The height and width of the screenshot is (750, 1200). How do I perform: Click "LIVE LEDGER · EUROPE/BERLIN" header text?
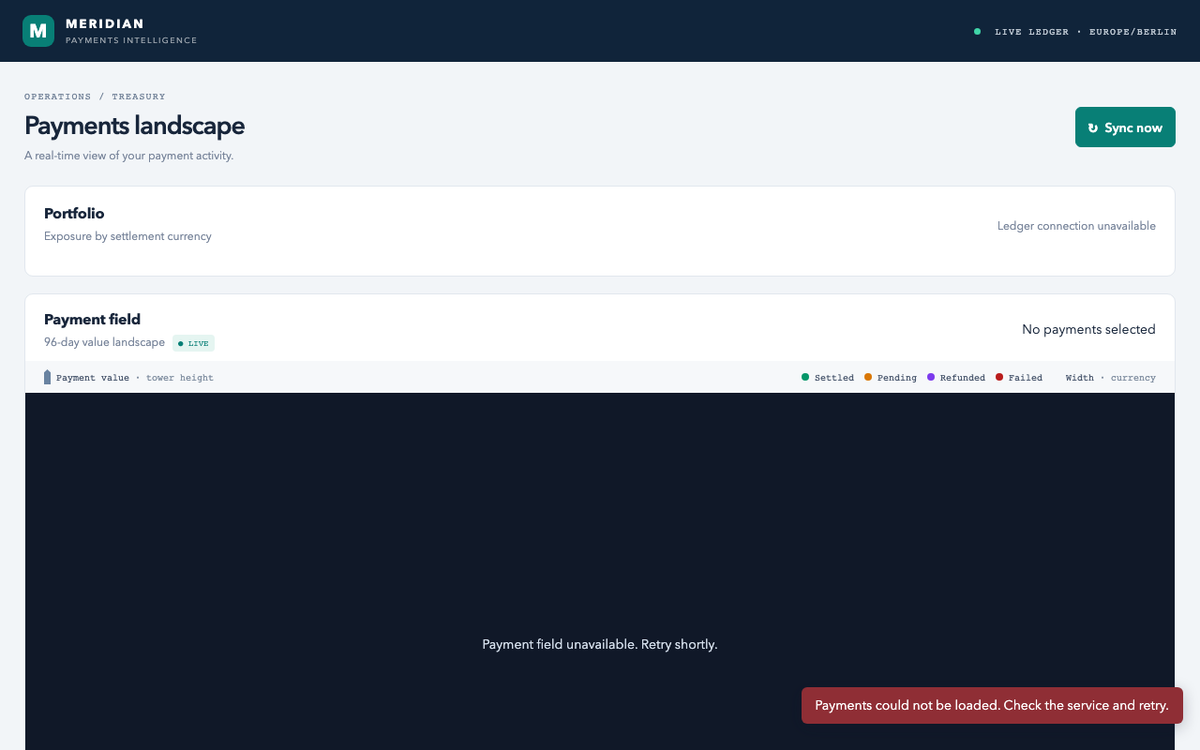pyautogui.click(x=1085, y=32)
